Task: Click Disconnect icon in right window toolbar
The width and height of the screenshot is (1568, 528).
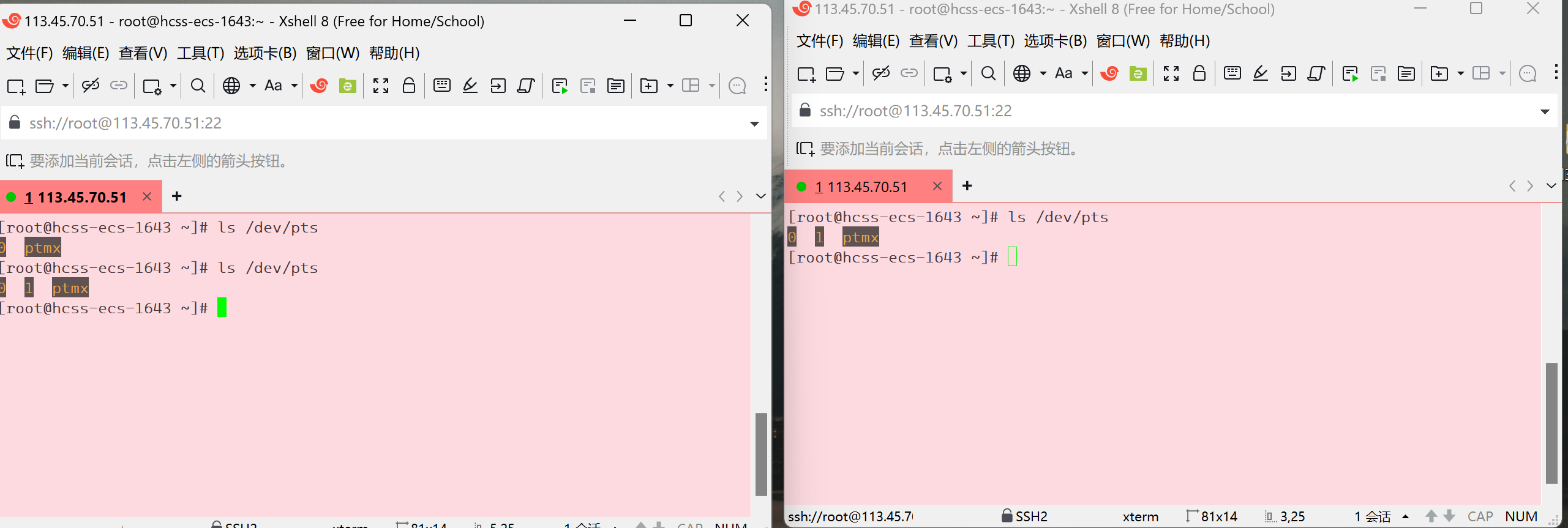Action: coord(881,73)
